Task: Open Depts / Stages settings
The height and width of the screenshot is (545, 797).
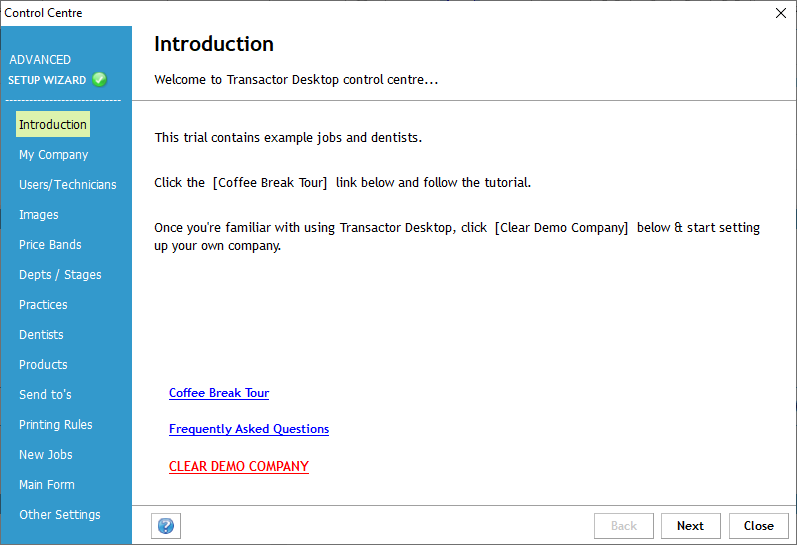Action: pos(60,275)
